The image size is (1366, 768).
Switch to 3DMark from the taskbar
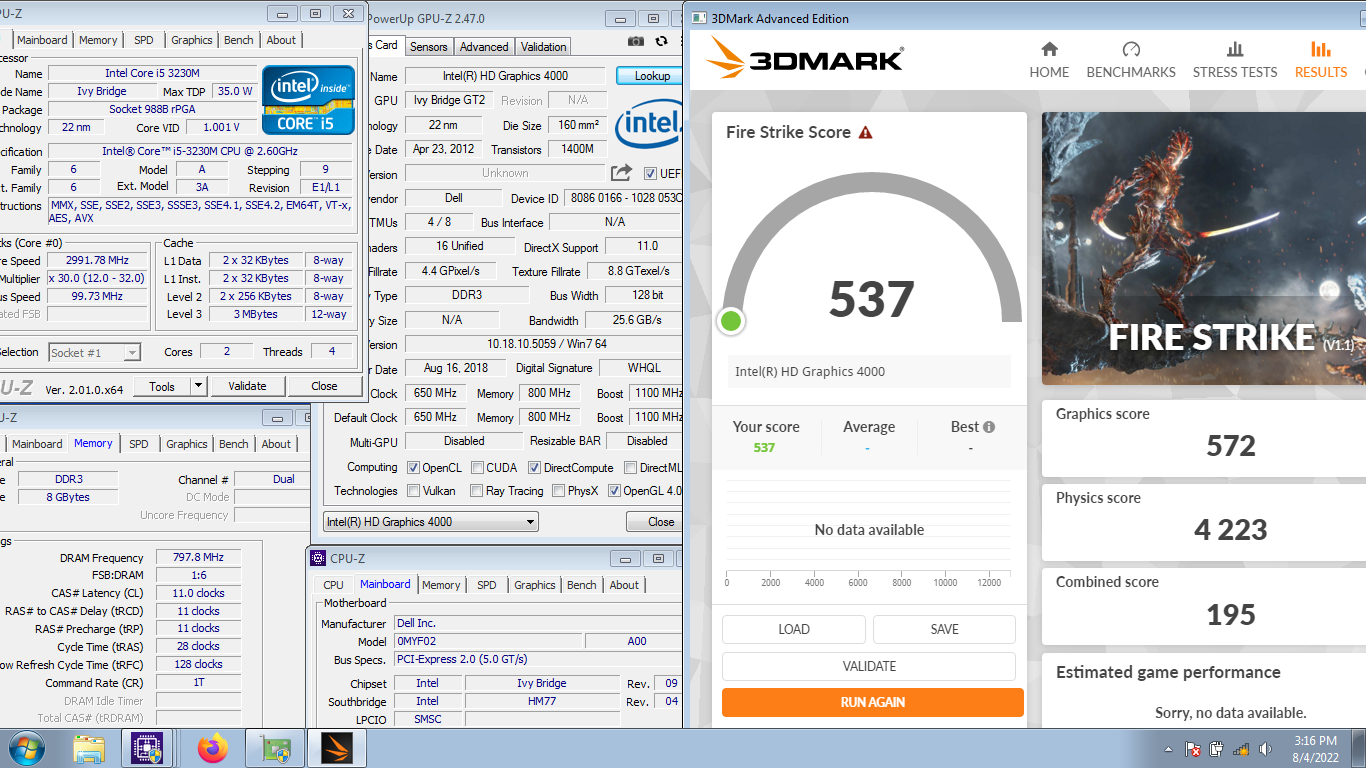pyautogui.click(x=336, y=748)
